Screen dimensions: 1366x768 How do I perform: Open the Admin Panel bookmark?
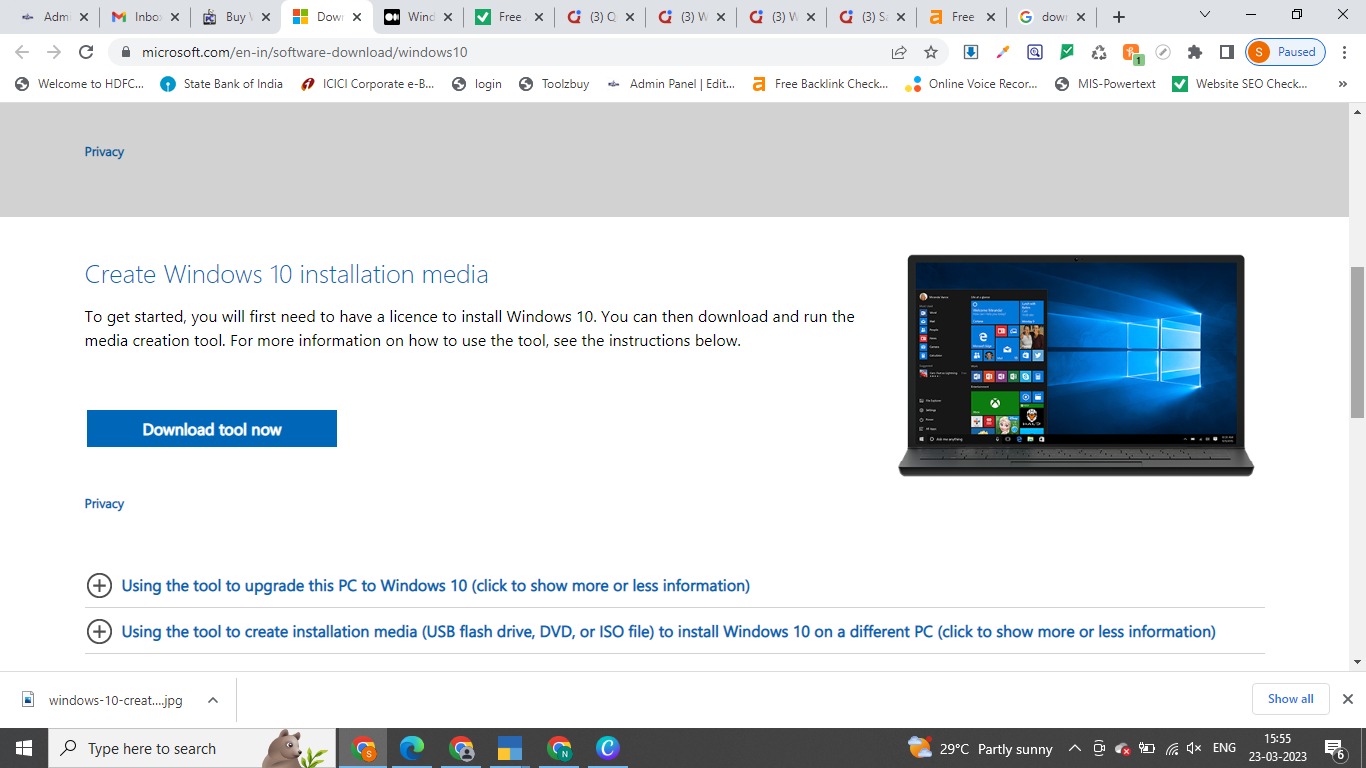[x=671, y=84]
